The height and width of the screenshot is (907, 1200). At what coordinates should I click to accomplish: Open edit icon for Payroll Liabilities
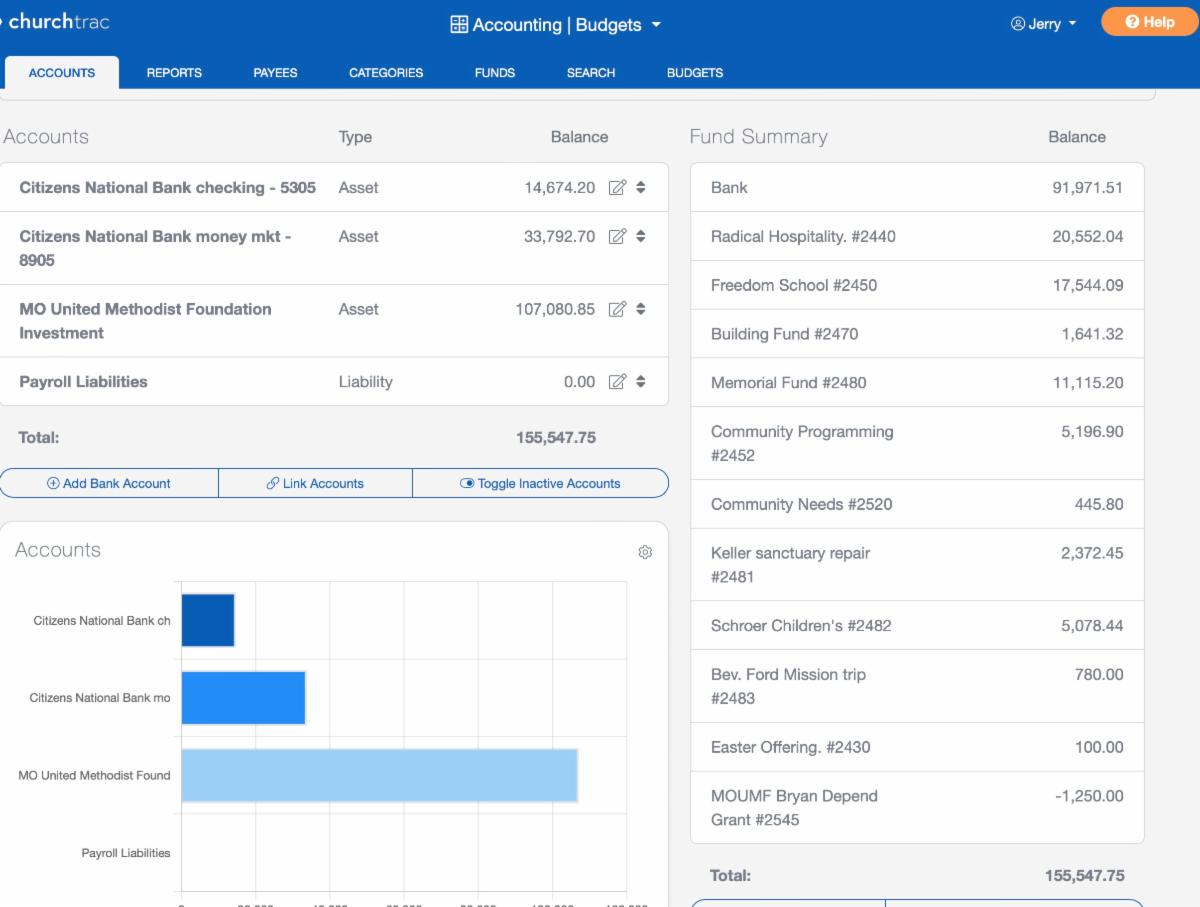coord(617,382)
